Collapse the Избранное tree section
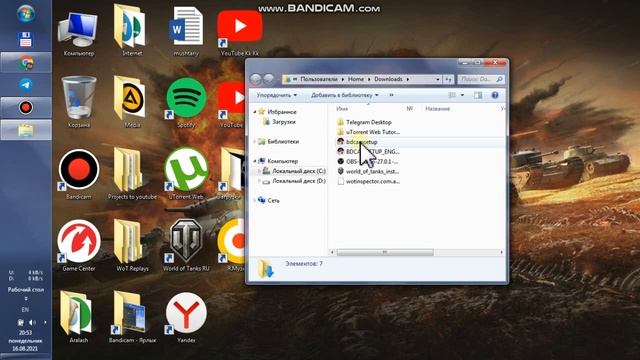The height and width of the screenshot is (360, 640). point(255,111)
